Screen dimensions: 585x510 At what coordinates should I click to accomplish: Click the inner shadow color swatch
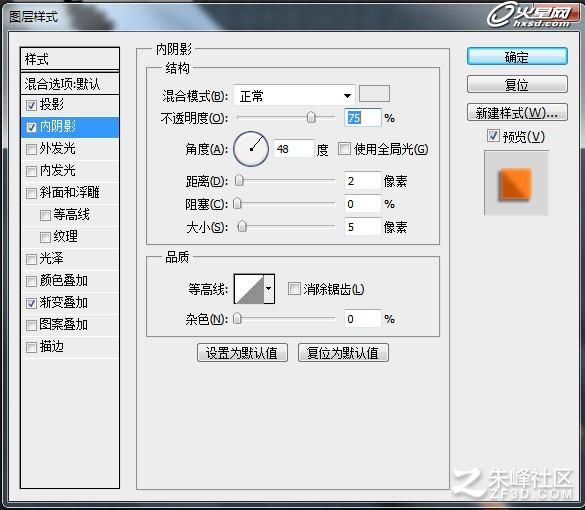(x=374, y=94)
